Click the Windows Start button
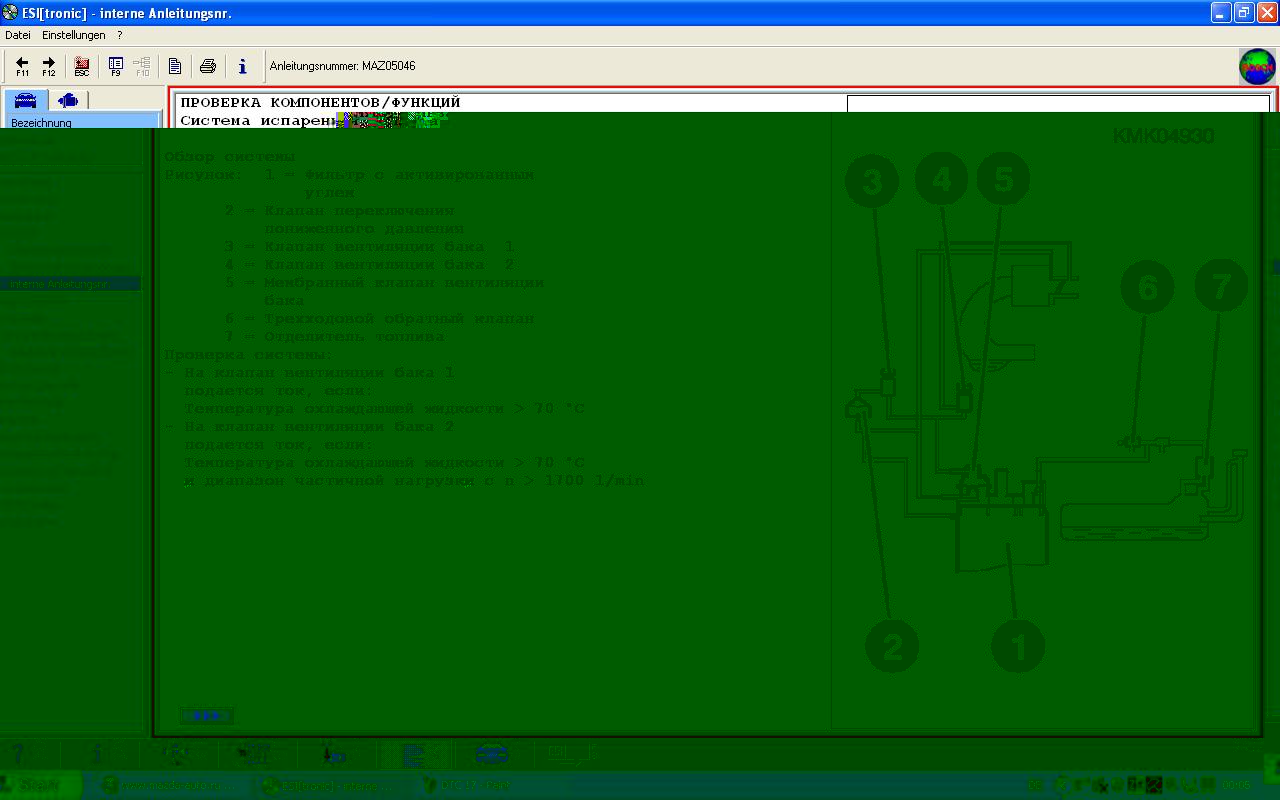The image size is (1280, 800). pyautogui.click(x=40, y=785)
